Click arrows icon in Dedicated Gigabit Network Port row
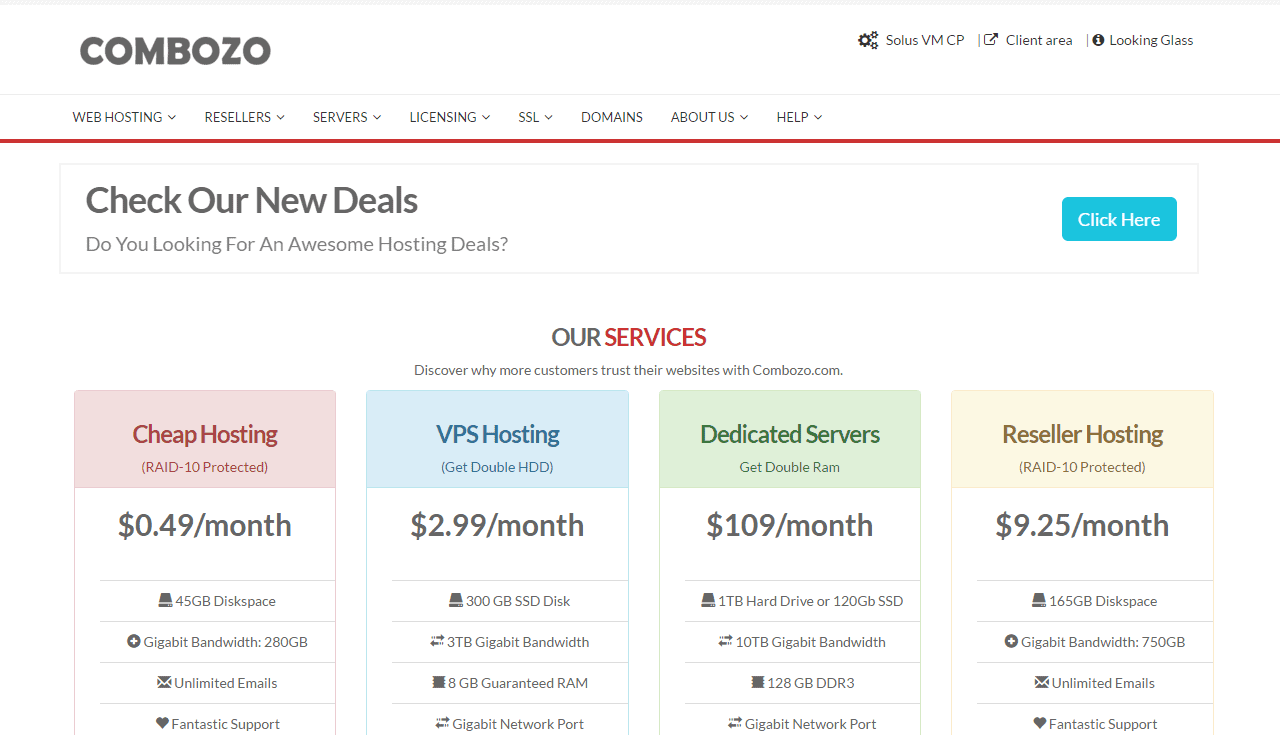The image size is (1280, 735). point(735,724)
